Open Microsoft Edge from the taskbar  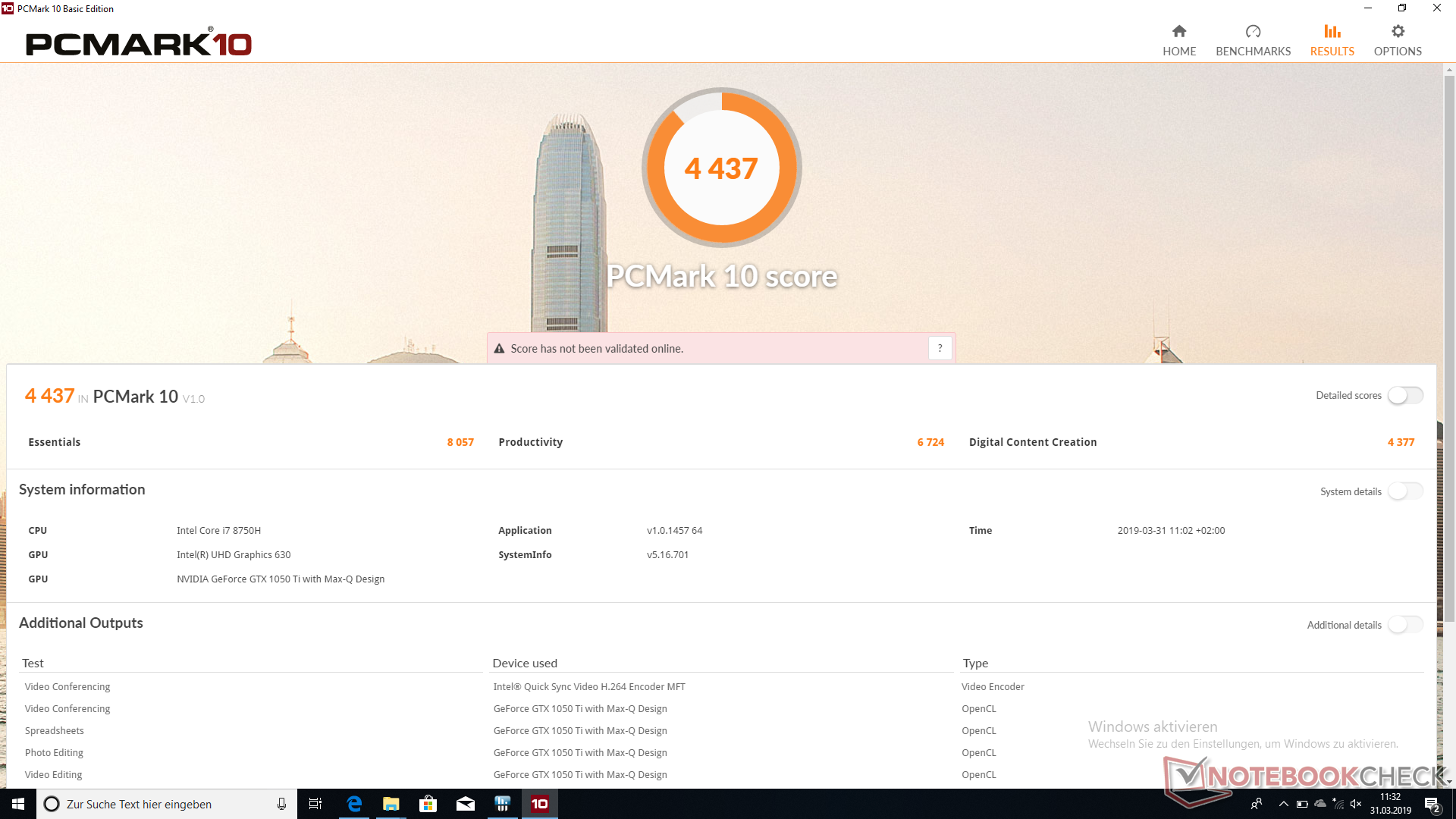(x=354, y=804)
